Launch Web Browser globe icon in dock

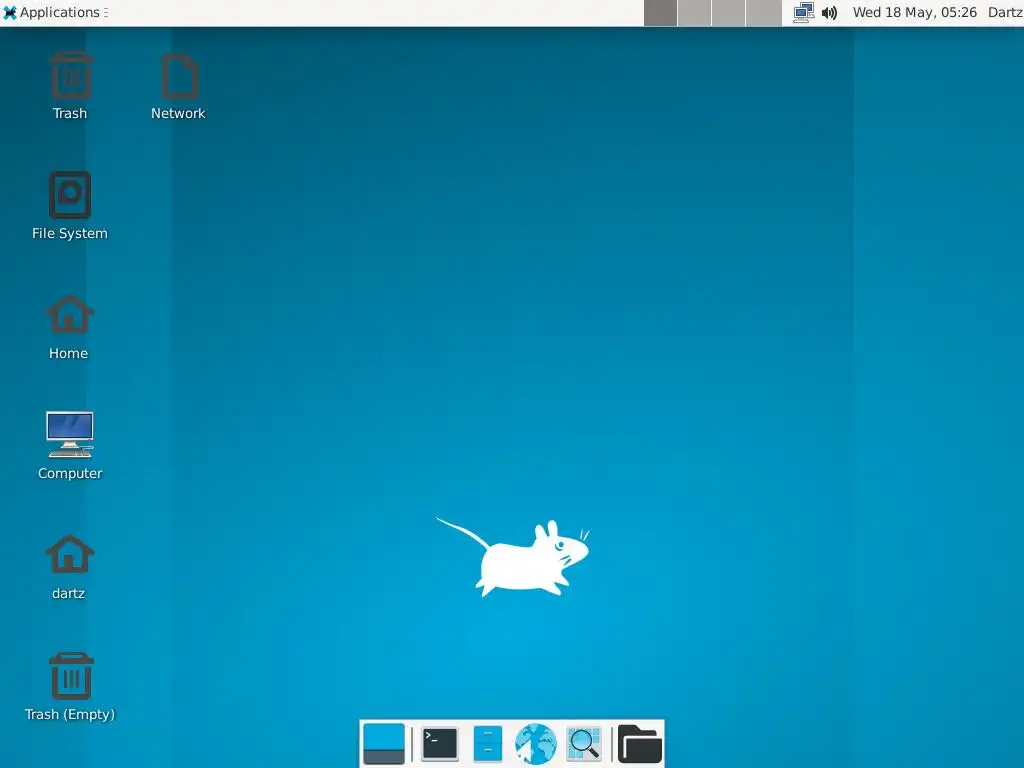[536, 743]
